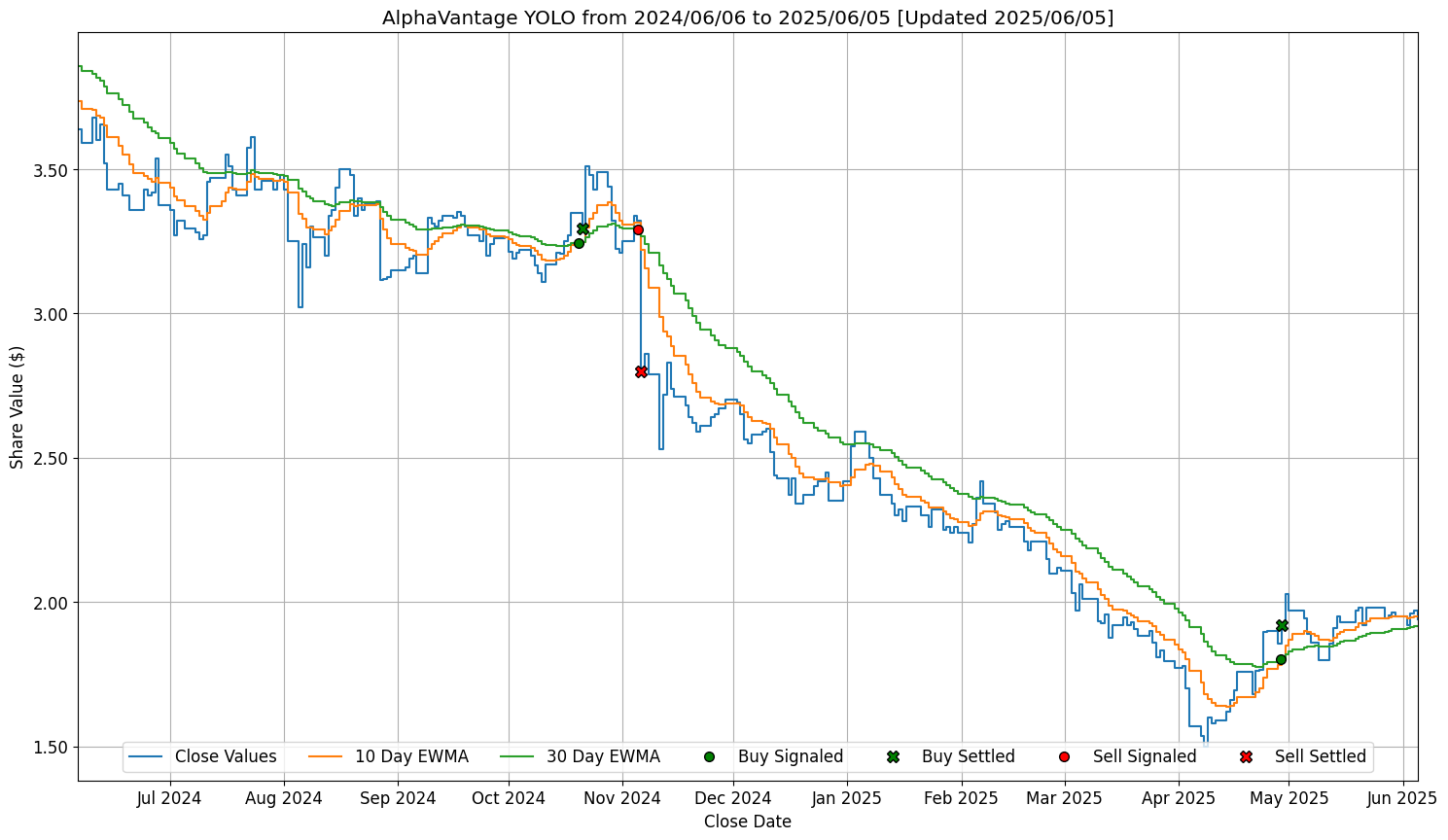Click the '10 Day EWMA' legend label
1448x840 pixels.
[x=411, y=756]
